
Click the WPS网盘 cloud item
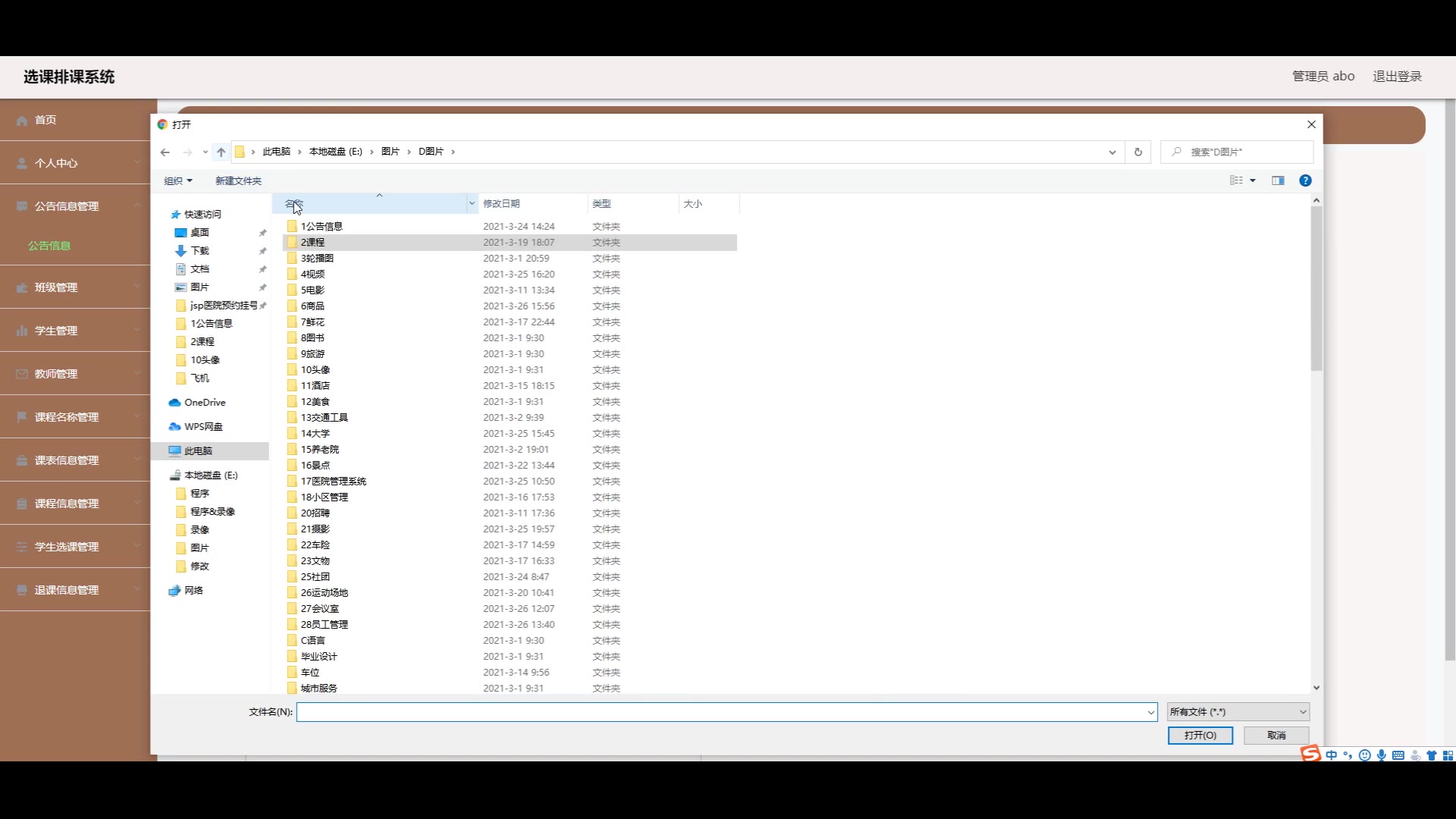pos(202,427)
